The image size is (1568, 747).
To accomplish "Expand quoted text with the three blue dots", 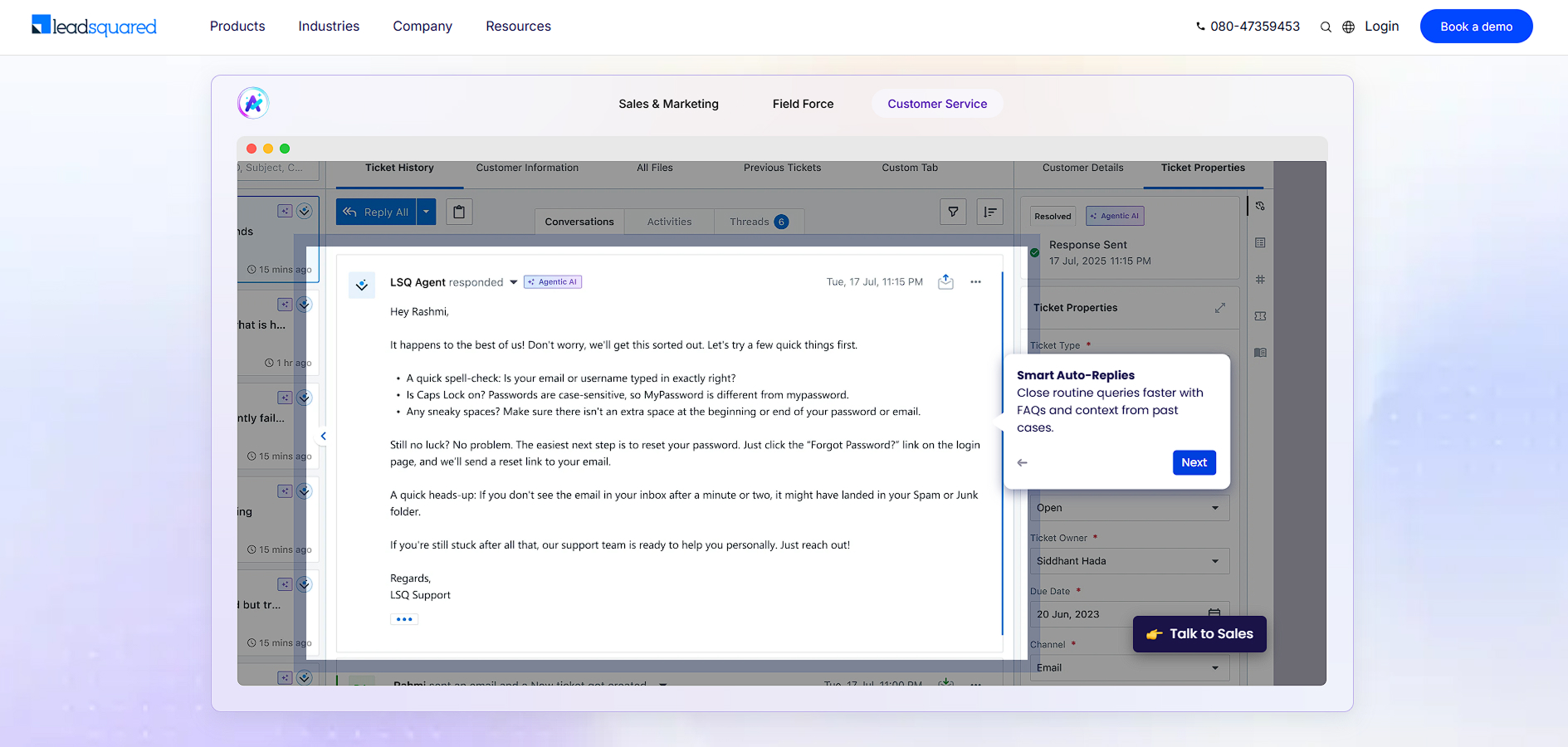I will (x=404, y=619).
